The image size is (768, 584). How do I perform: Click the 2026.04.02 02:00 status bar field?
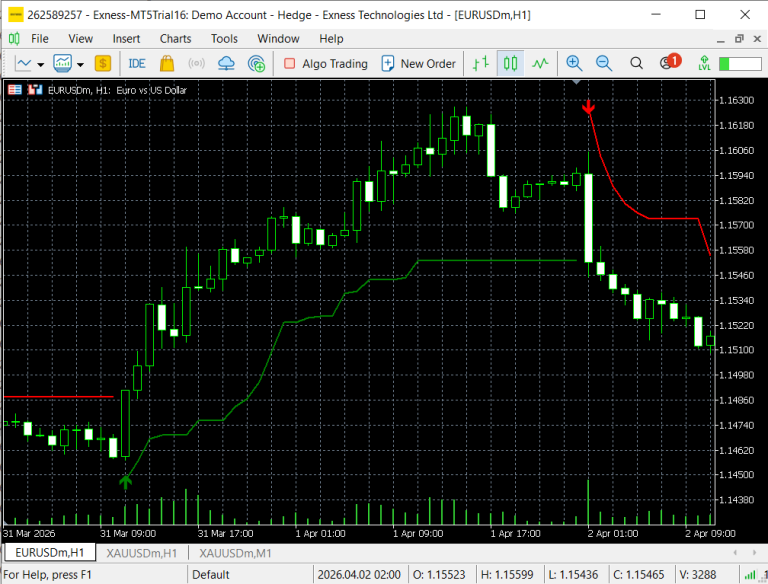tap(359, 575)
